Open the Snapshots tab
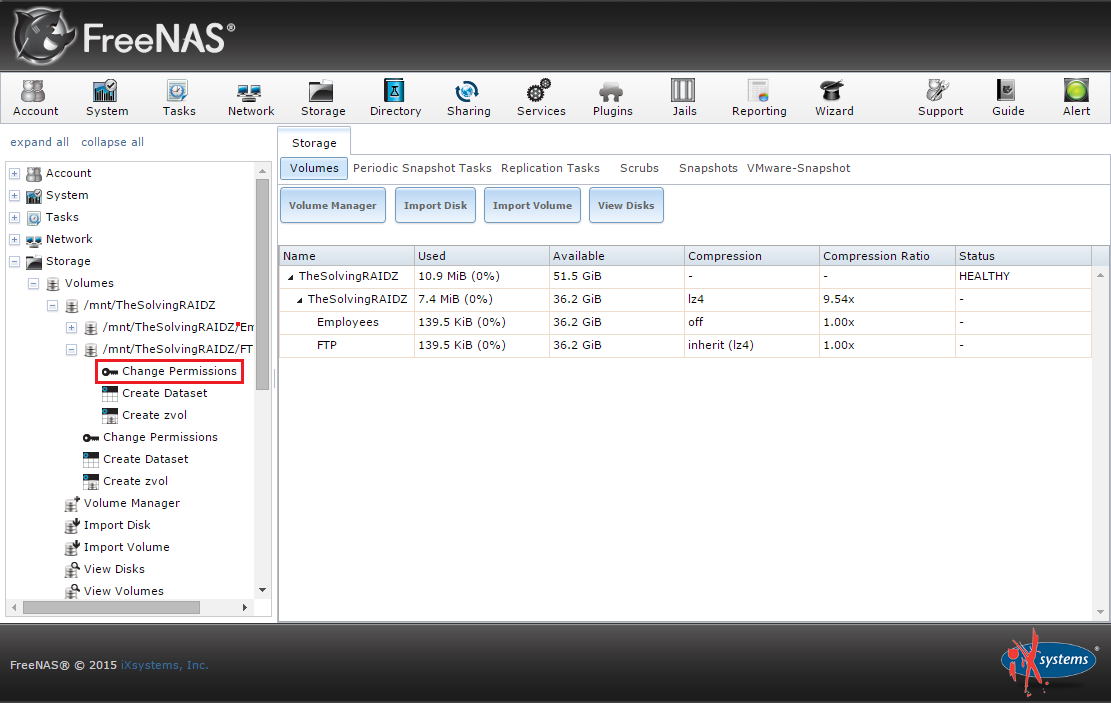Image resolution: width=1111 pixels, height=703 pixels. click(x=708, y=168)
